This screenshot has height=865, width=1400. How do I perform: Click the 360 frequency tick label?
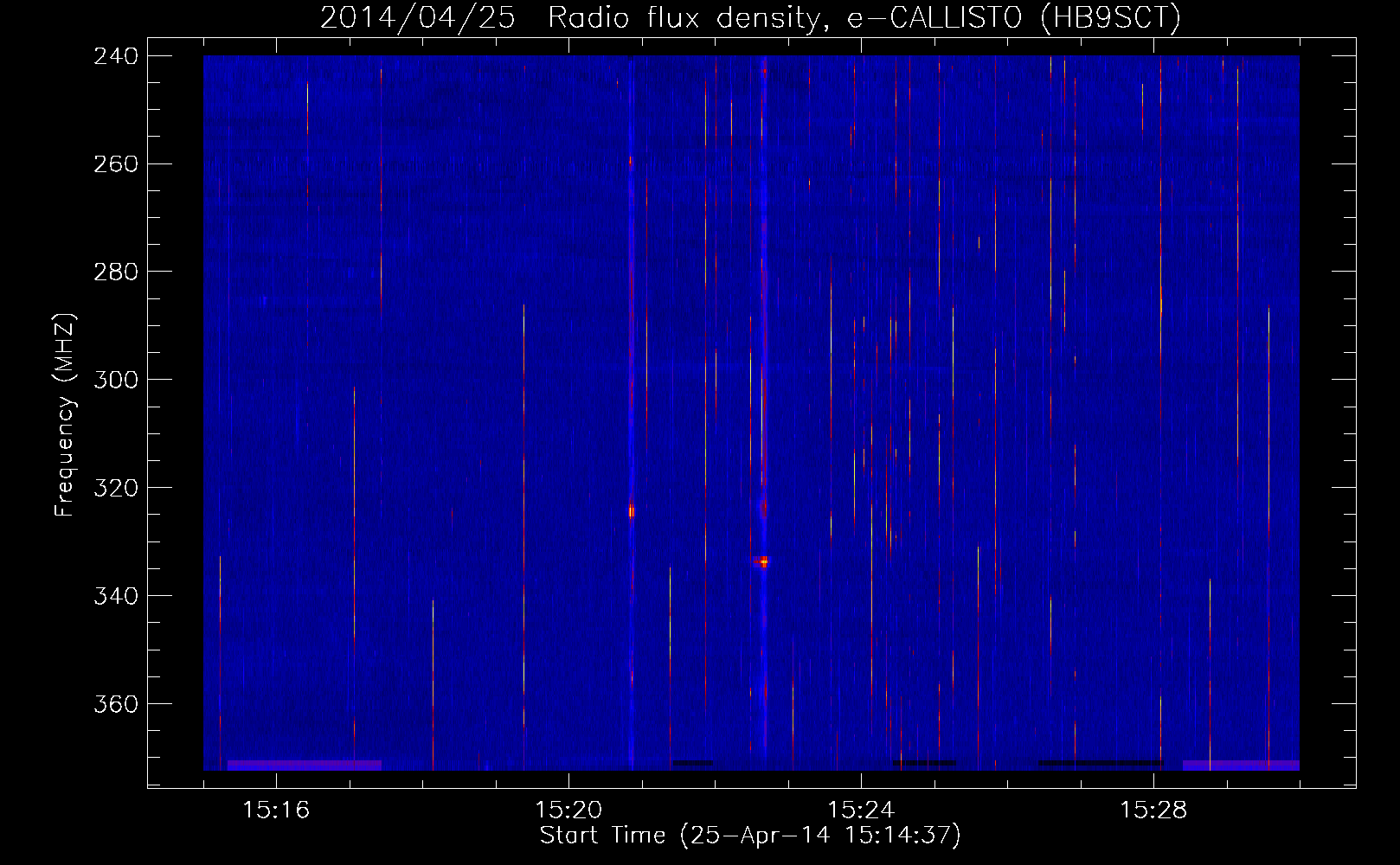pos(115,704)
